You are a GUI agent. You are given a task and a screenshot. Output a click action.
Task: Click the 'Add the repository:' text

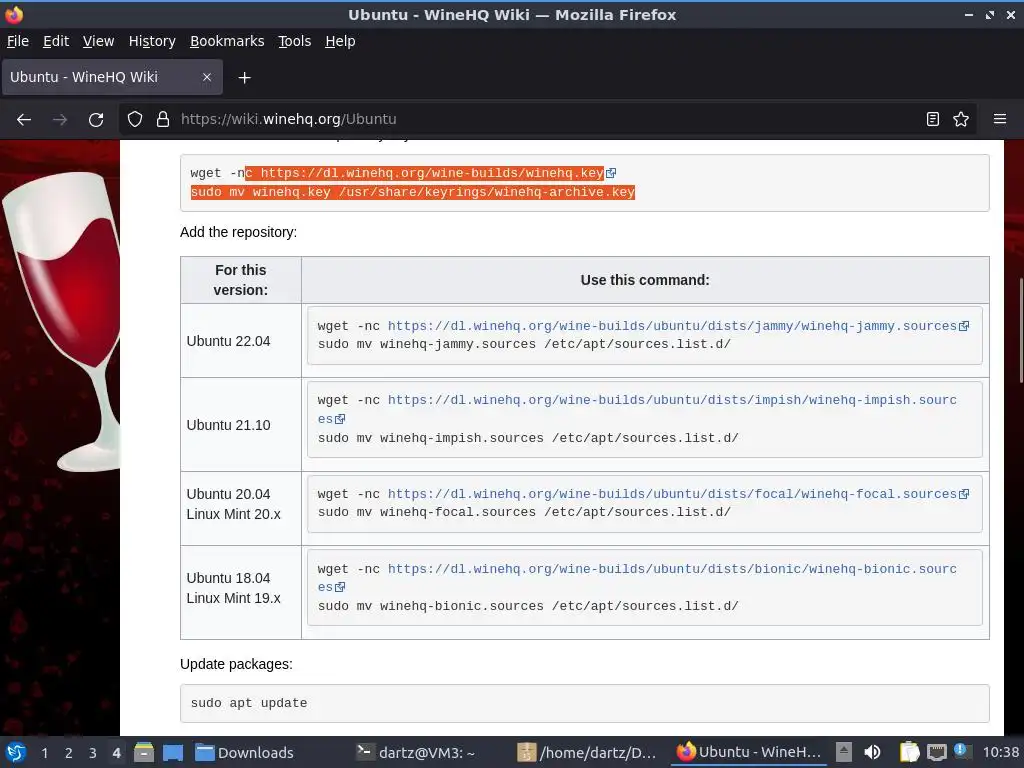[x=238, y=232]
